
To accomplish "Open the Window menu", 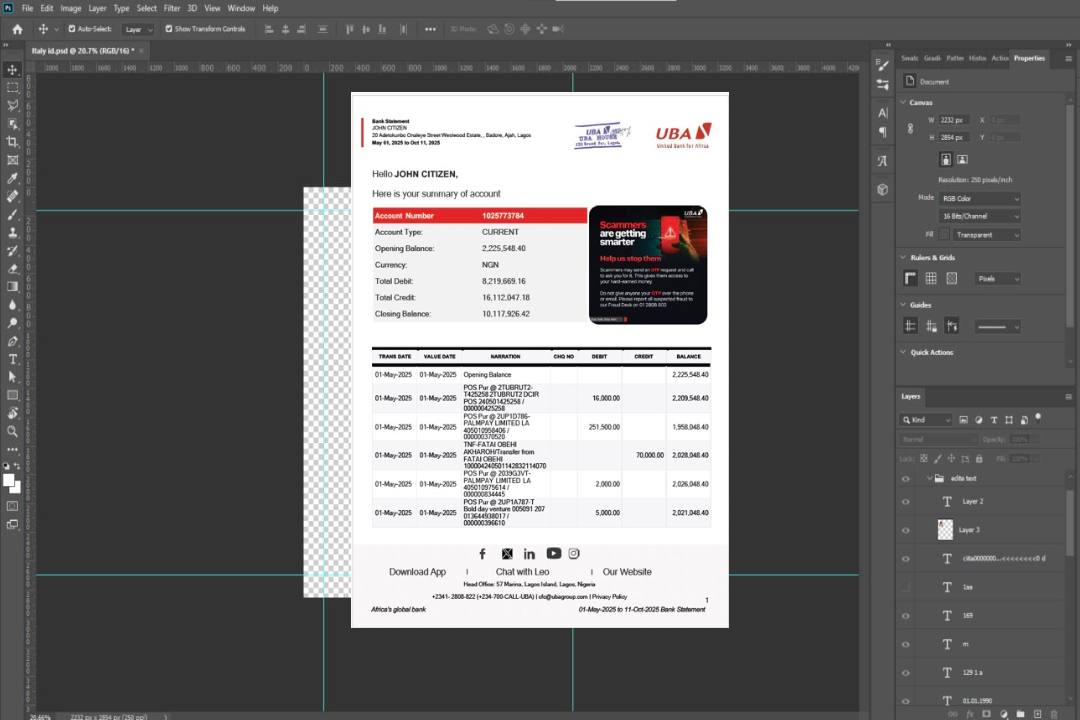I will click(x=241, y=8).
